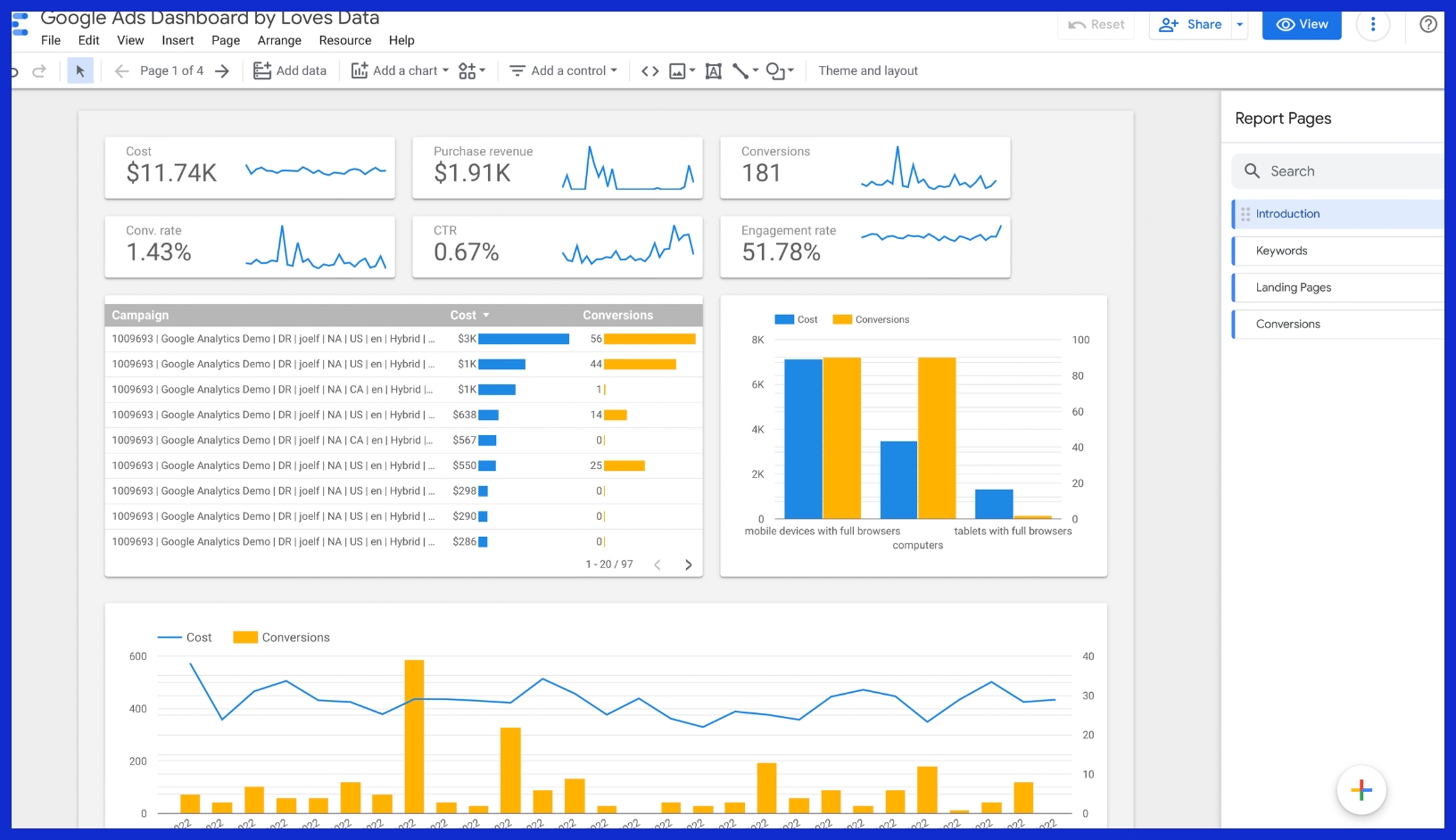Click the campaign row with cost $567
The height and width of the screenshot is (840, 1456).
[x=403, y=441]
